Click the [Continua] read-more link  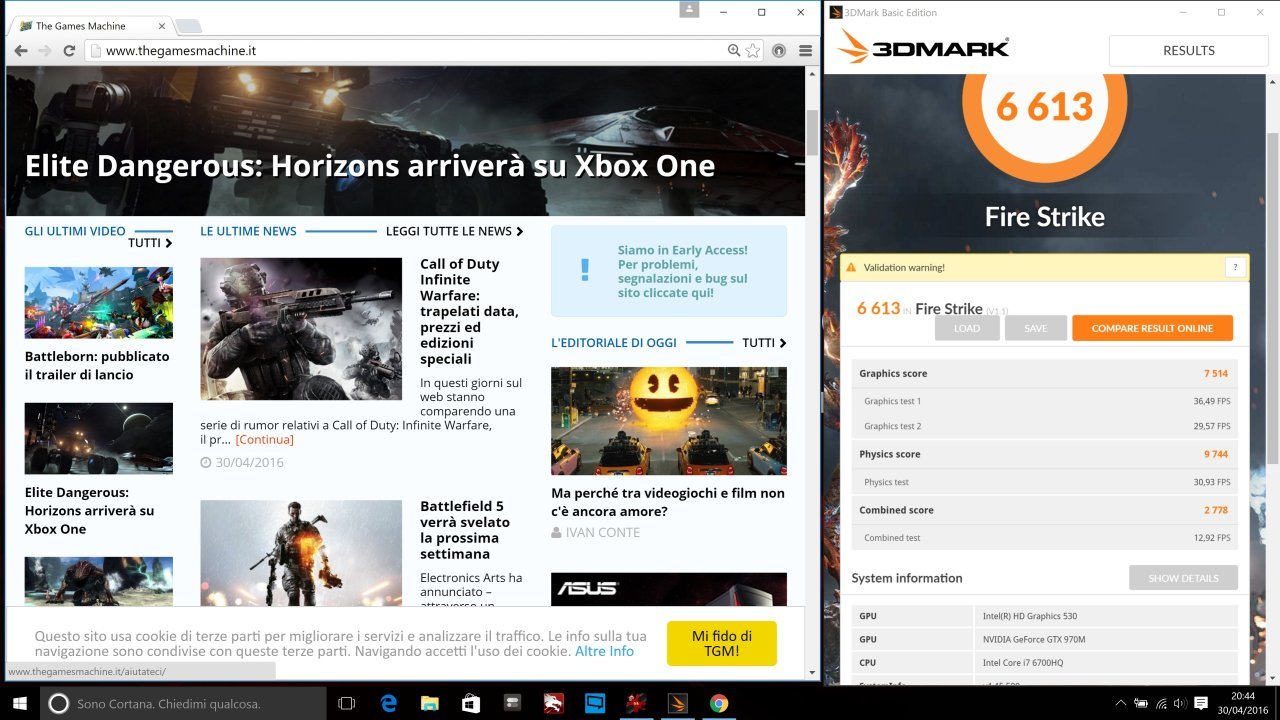point(264,439)
